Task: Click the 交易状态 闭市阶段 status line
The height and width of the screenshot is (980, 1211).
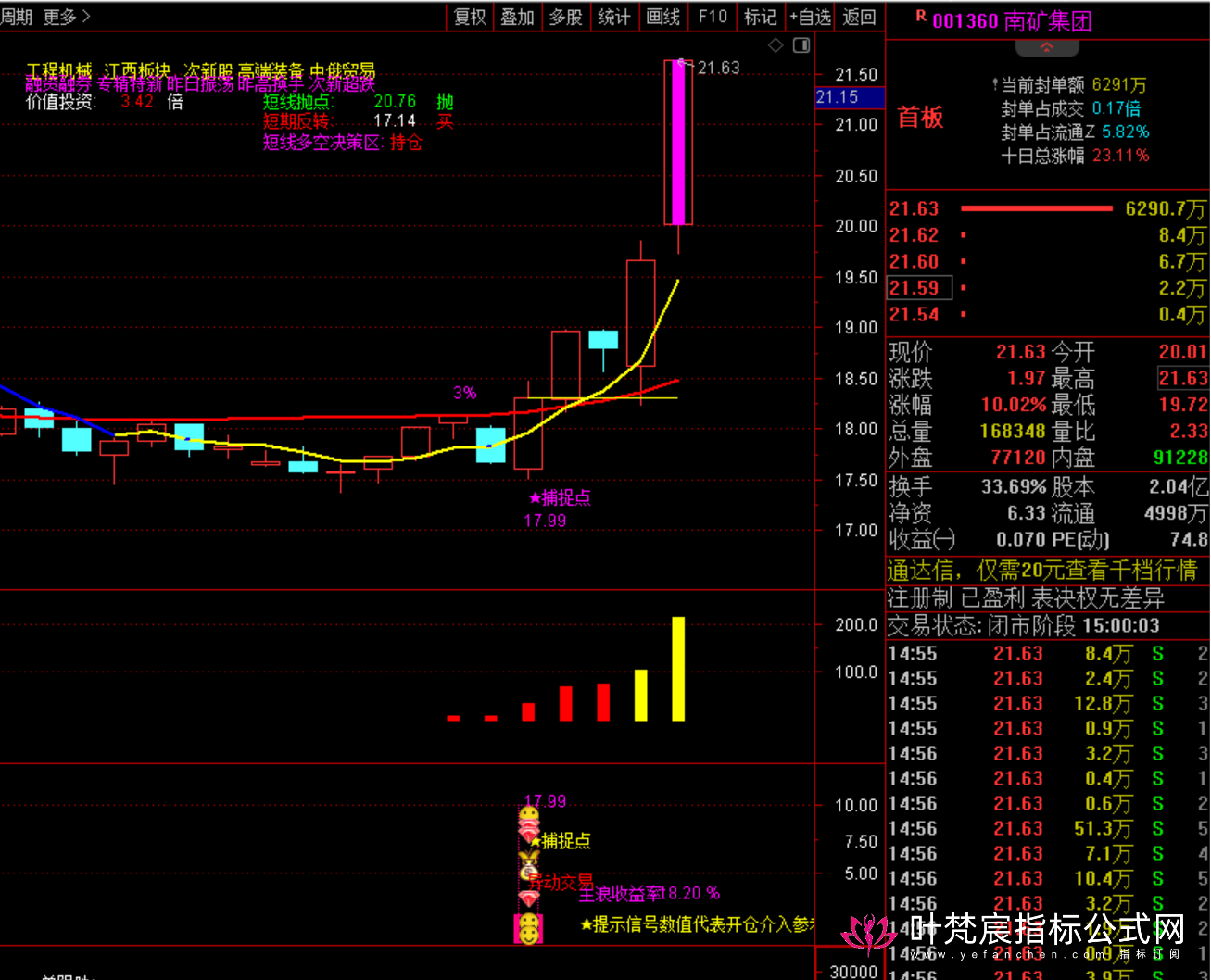Action: click(x=1024, y=626)
